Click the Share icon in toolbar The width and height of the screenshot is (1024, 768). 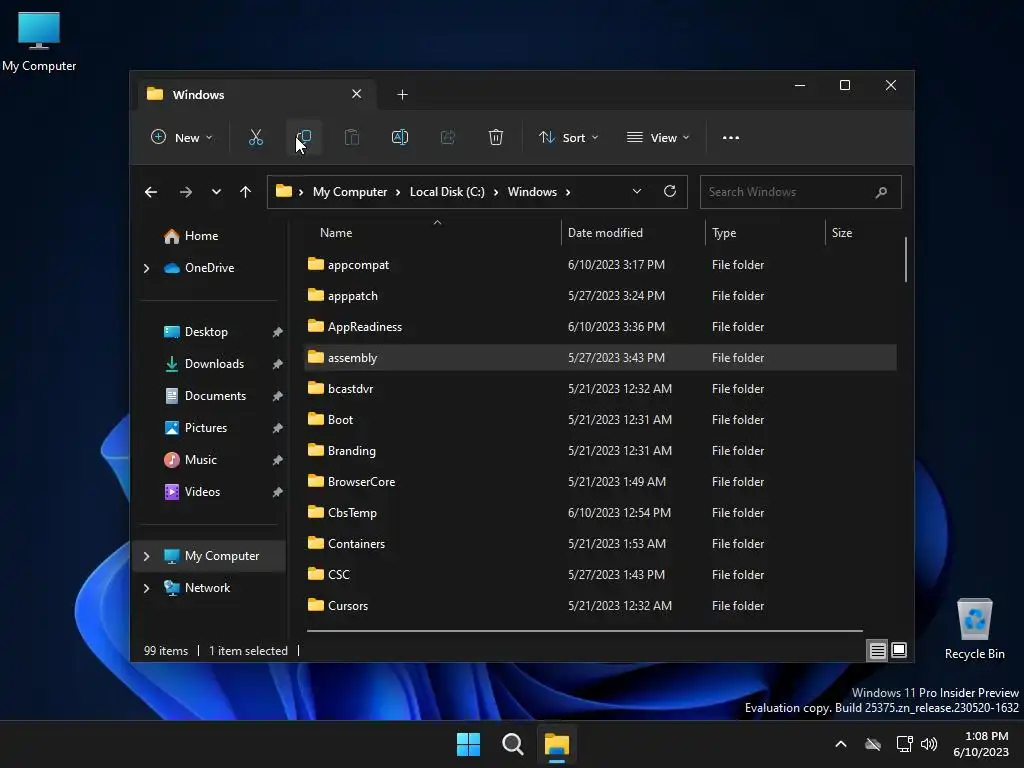(447, 138)
